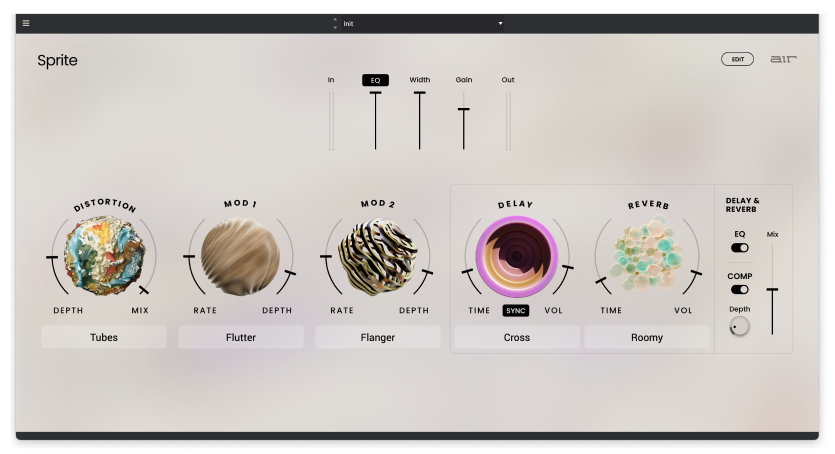835x454 pixels.
Task: Select the Delay pink ring orb
Action: [516, 257]
